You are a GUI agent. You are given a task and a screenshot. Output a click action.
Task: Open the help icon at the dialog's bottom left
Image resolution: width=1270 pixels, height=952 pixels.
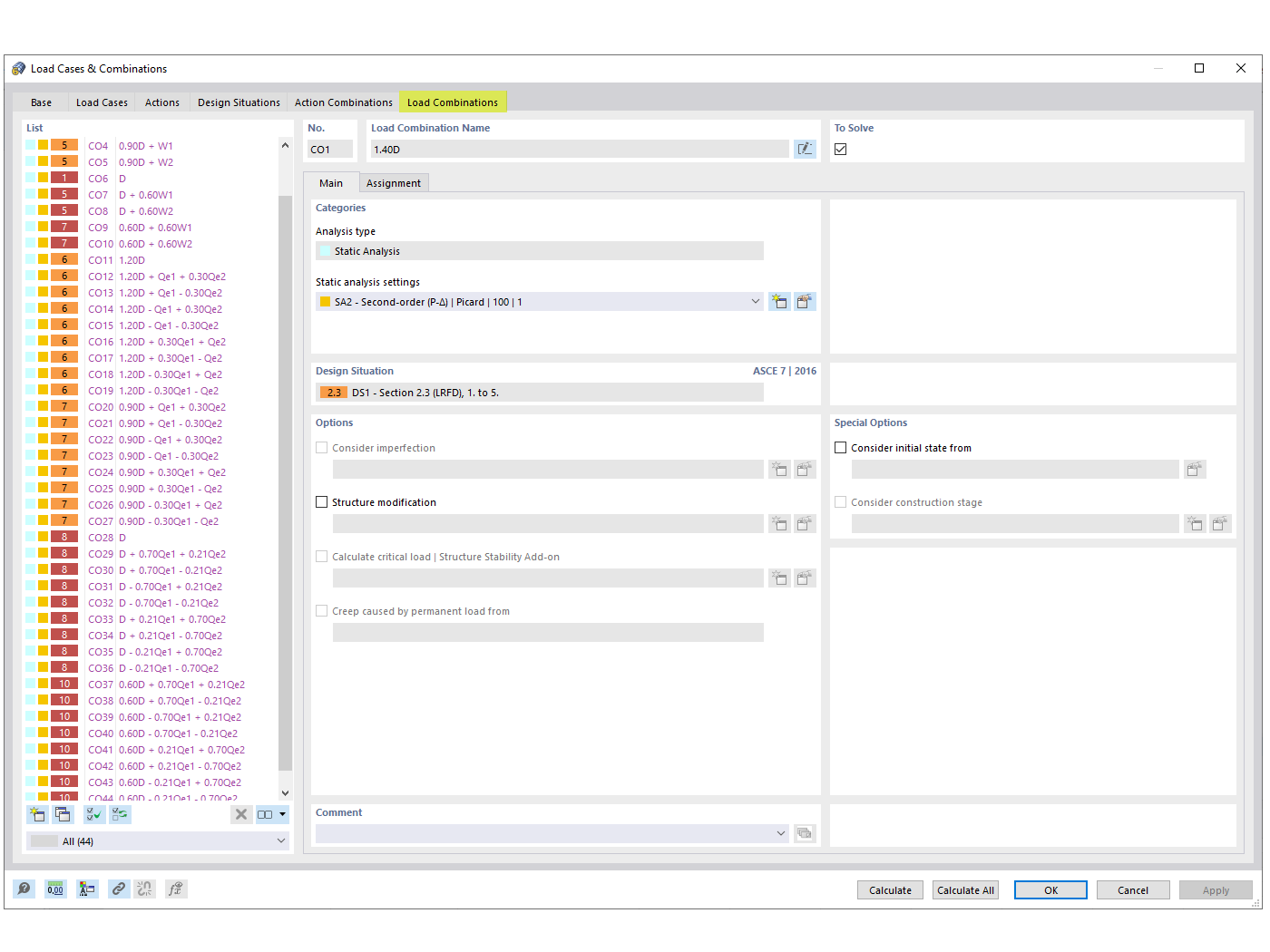pos(24,889)
